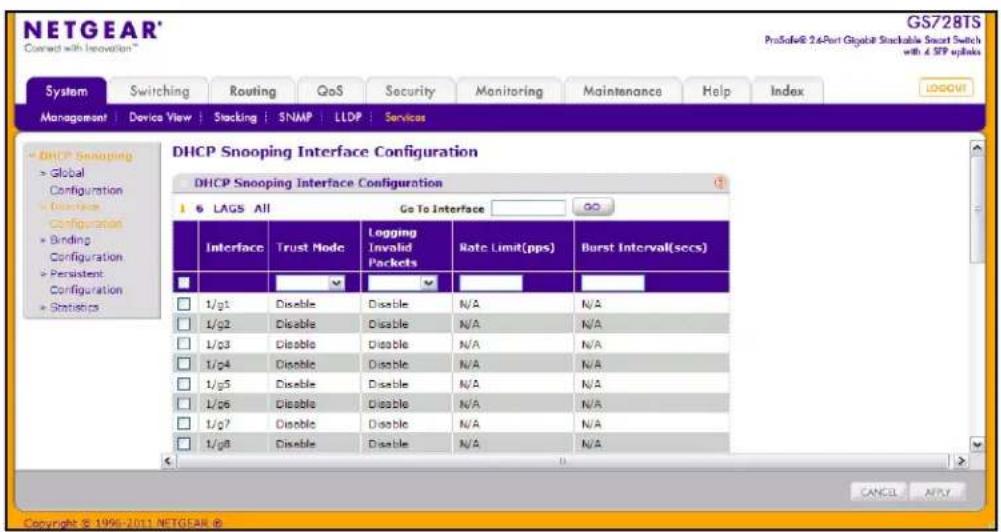This screenshot has height=532, width=1001.
Task: Open the Maintenance tab
Action: point(622,91)
